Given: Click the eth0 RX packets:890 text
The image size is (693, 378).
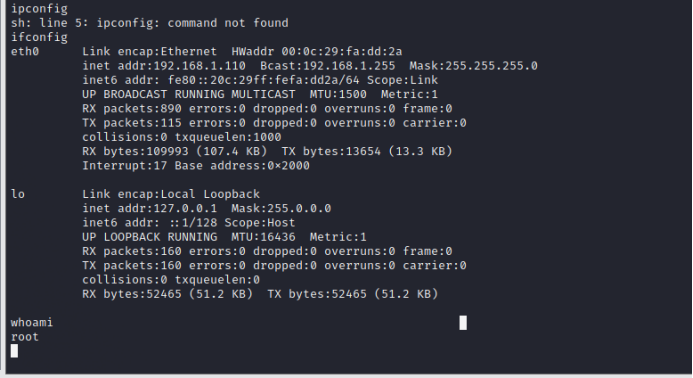Looking at the screenshot, I should tap(132, 109).
